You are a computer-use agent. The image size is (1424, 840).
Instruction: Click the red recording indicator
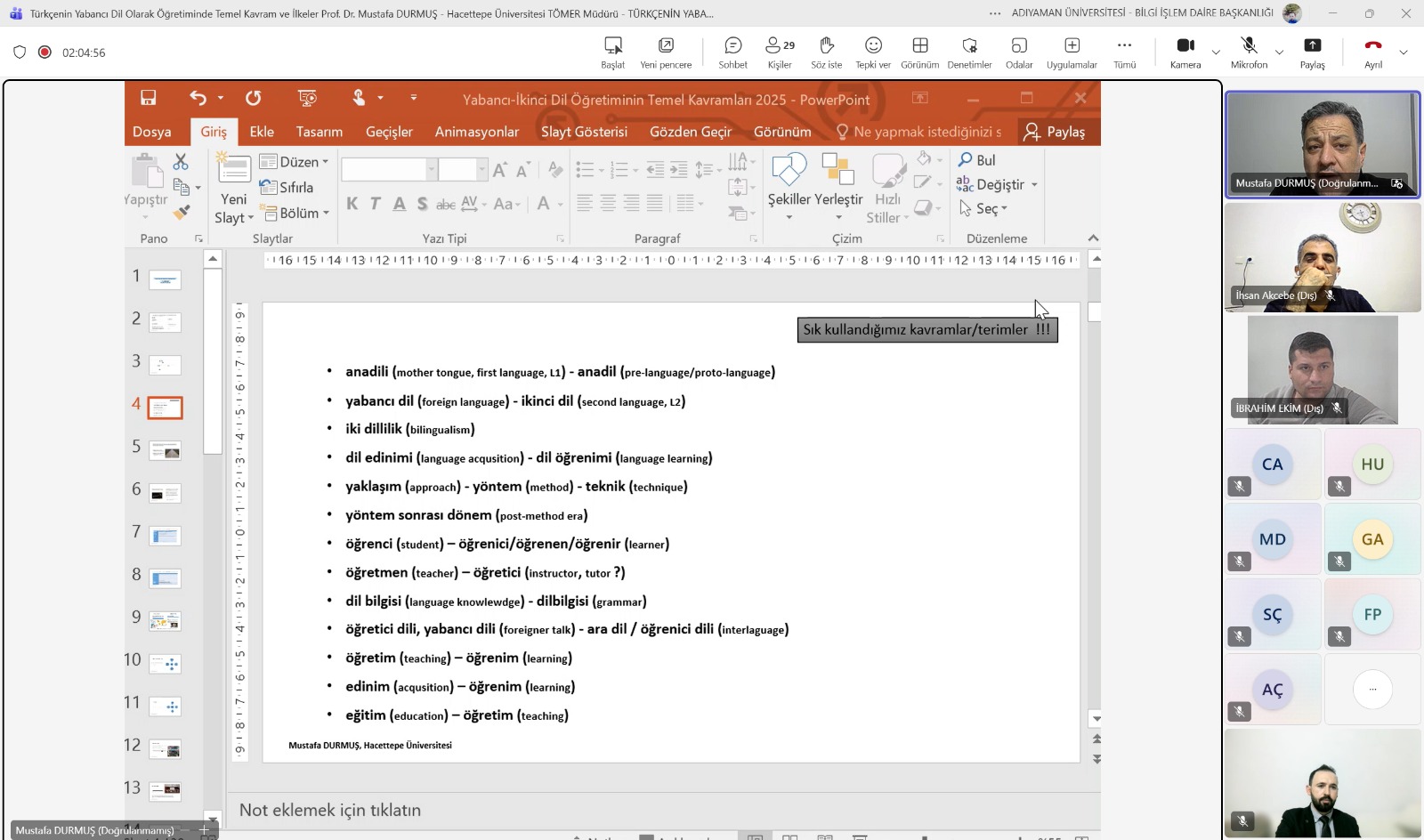tap(44, 52)
